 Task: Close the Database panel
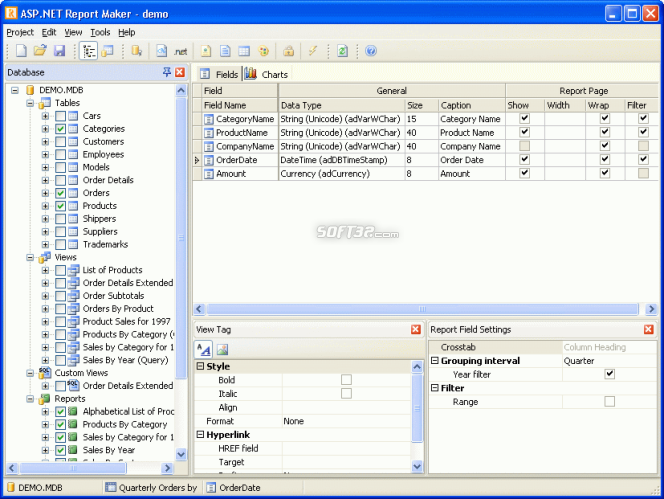(x=180, y=72)
